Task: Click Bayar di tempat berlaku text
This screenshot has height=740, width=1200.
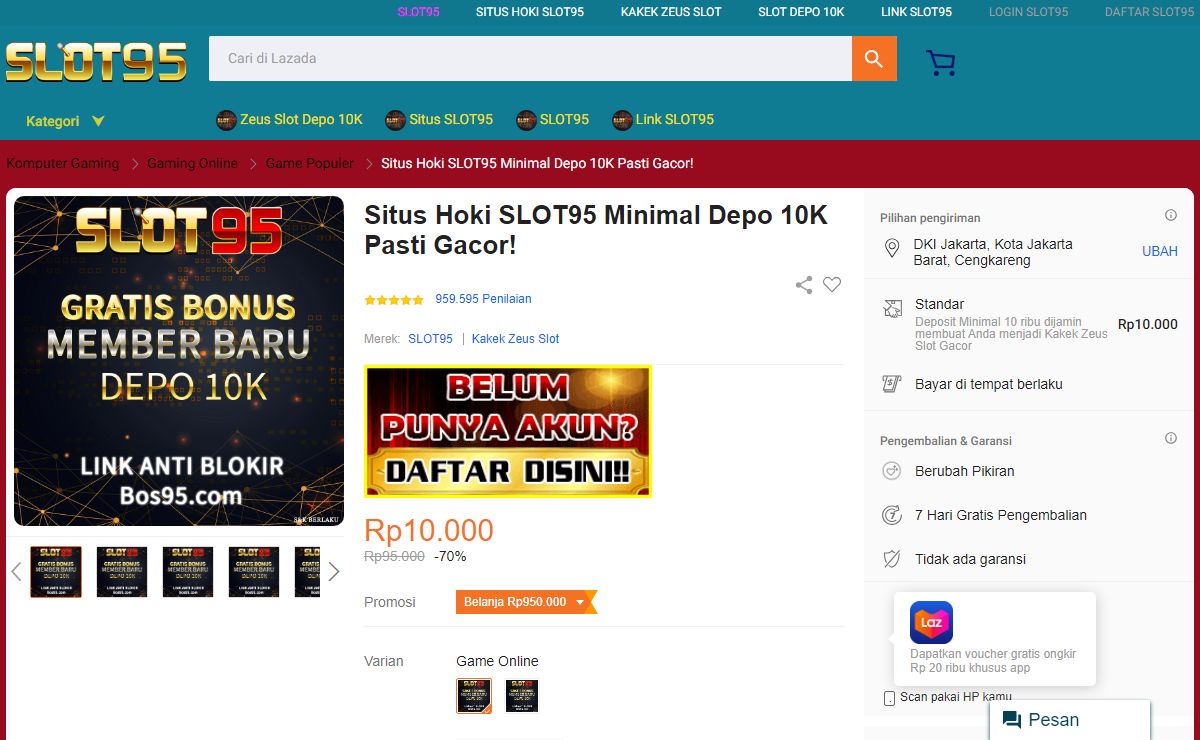Action: [989, 384]
